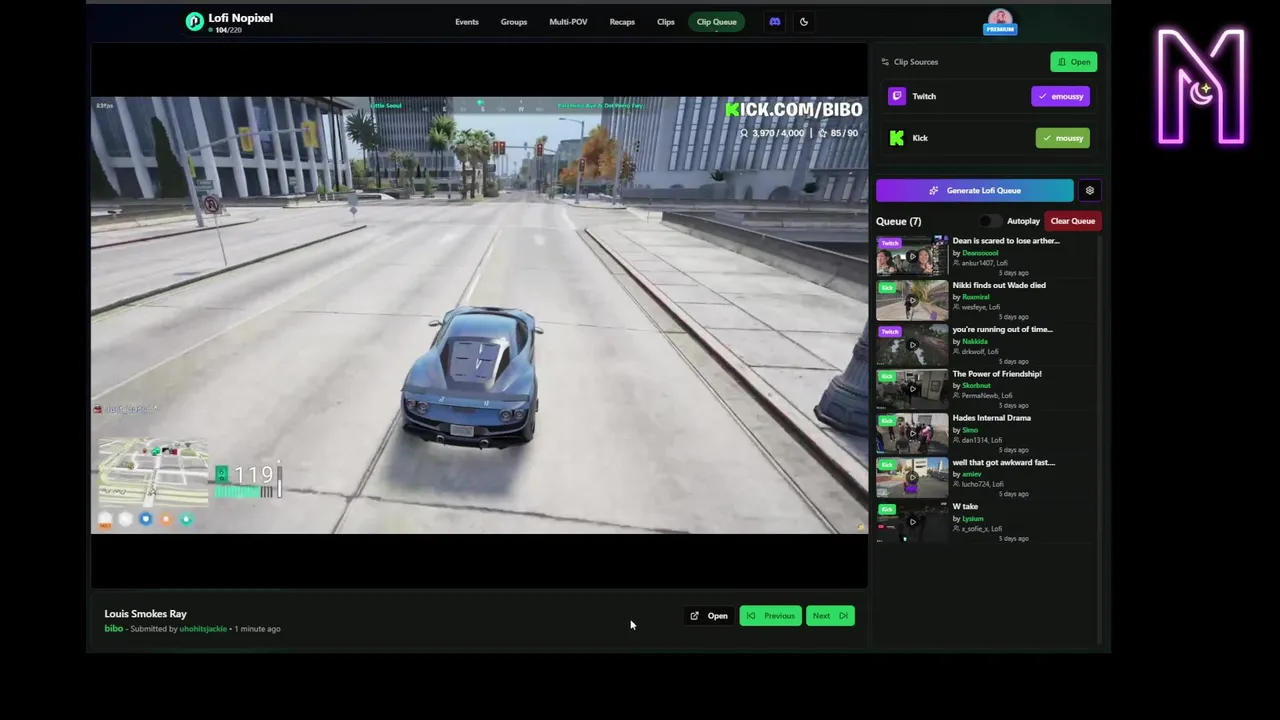Select the Clip Queue tab

tap(716, 22)
